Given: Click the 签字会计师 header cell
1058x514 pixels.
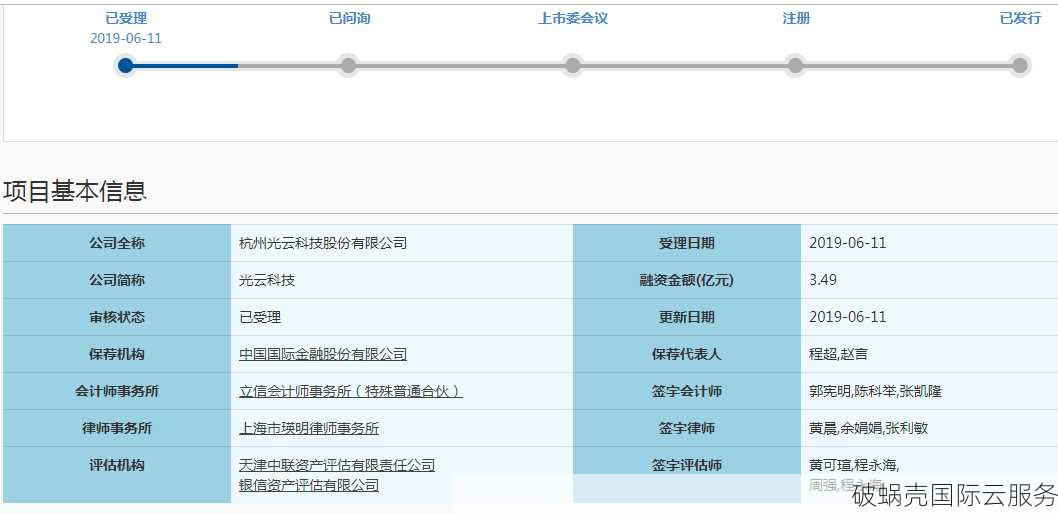Looking at the screenshot, I should pyautogui.click(x=687, y=391).
